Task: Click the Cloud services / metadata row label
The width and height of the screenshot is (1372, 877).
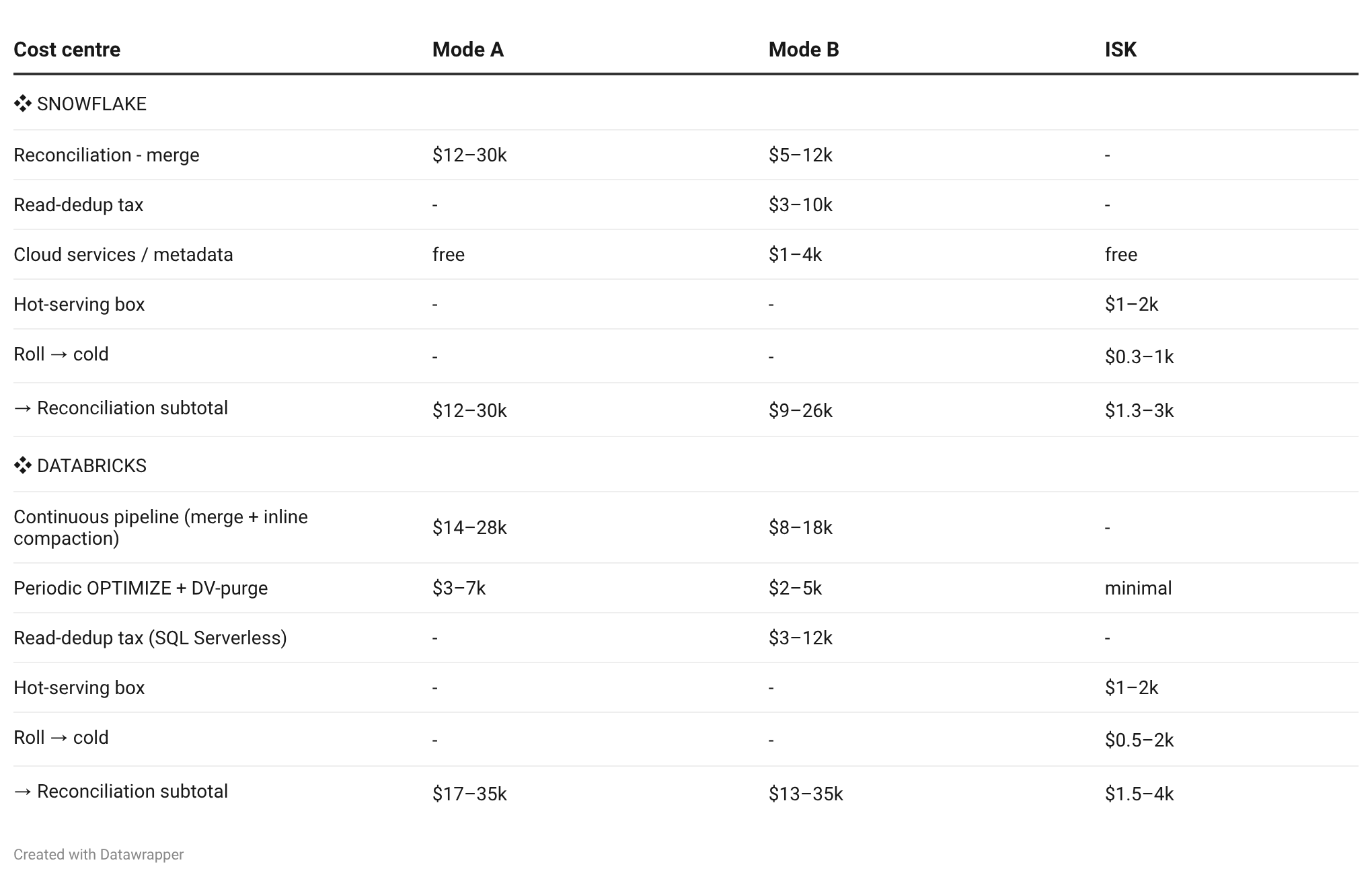Action: (x=123, y=254)
